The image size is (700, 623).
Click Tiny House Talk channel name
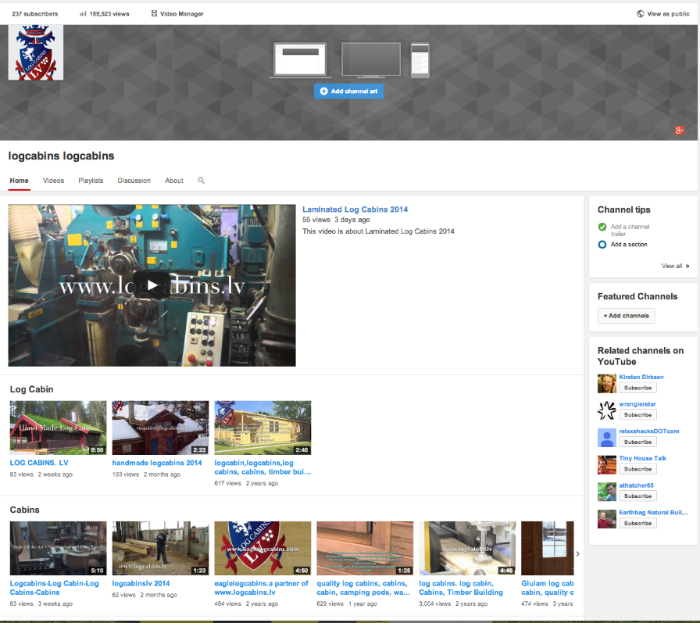click(642, 458)
